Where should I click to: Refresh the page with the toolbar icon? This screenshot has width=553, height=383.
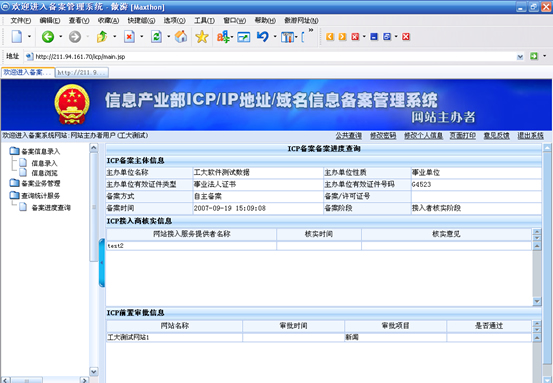(156, 37)
